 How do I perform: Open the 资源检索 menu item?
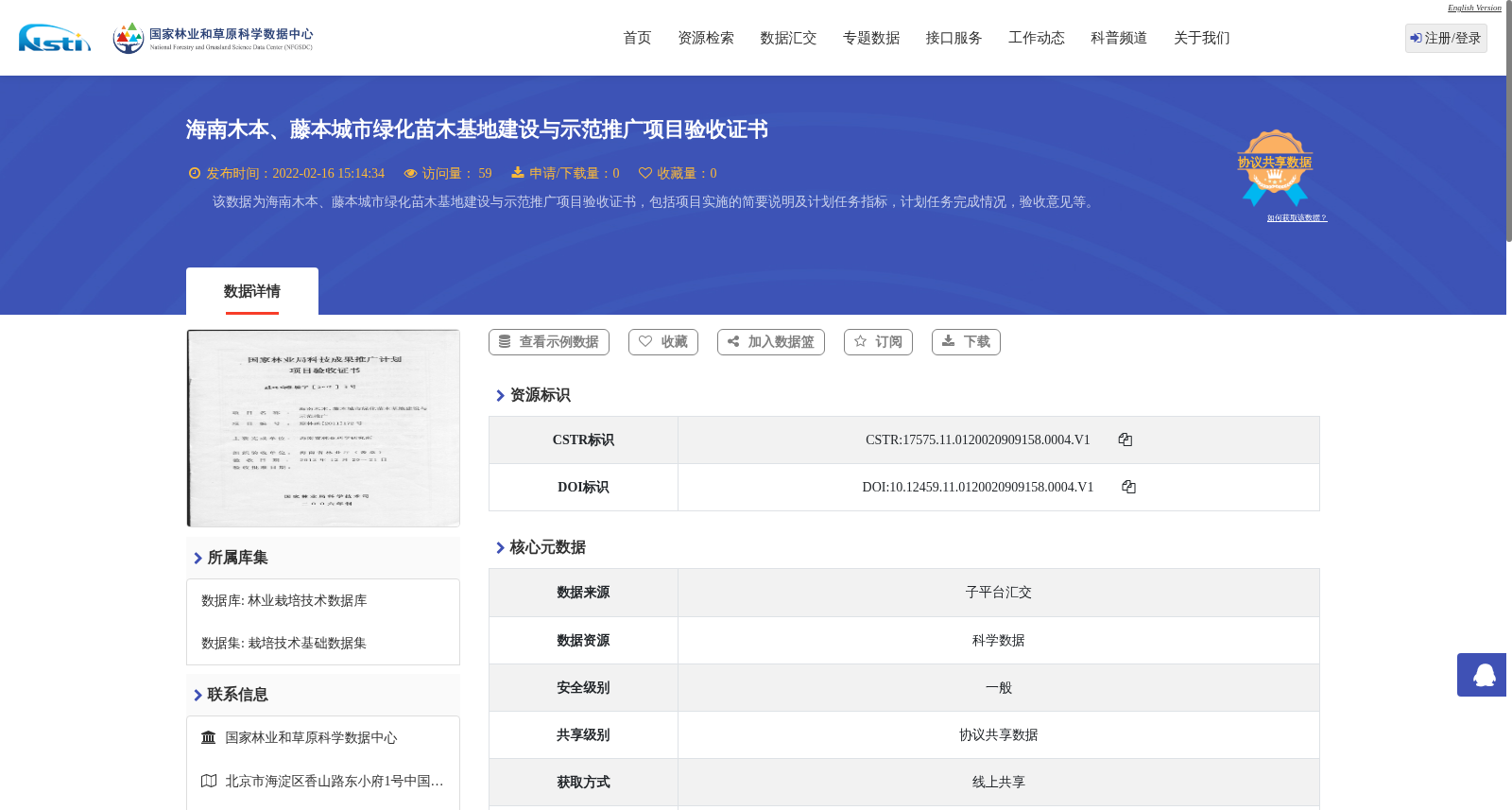tap(706, 38)
